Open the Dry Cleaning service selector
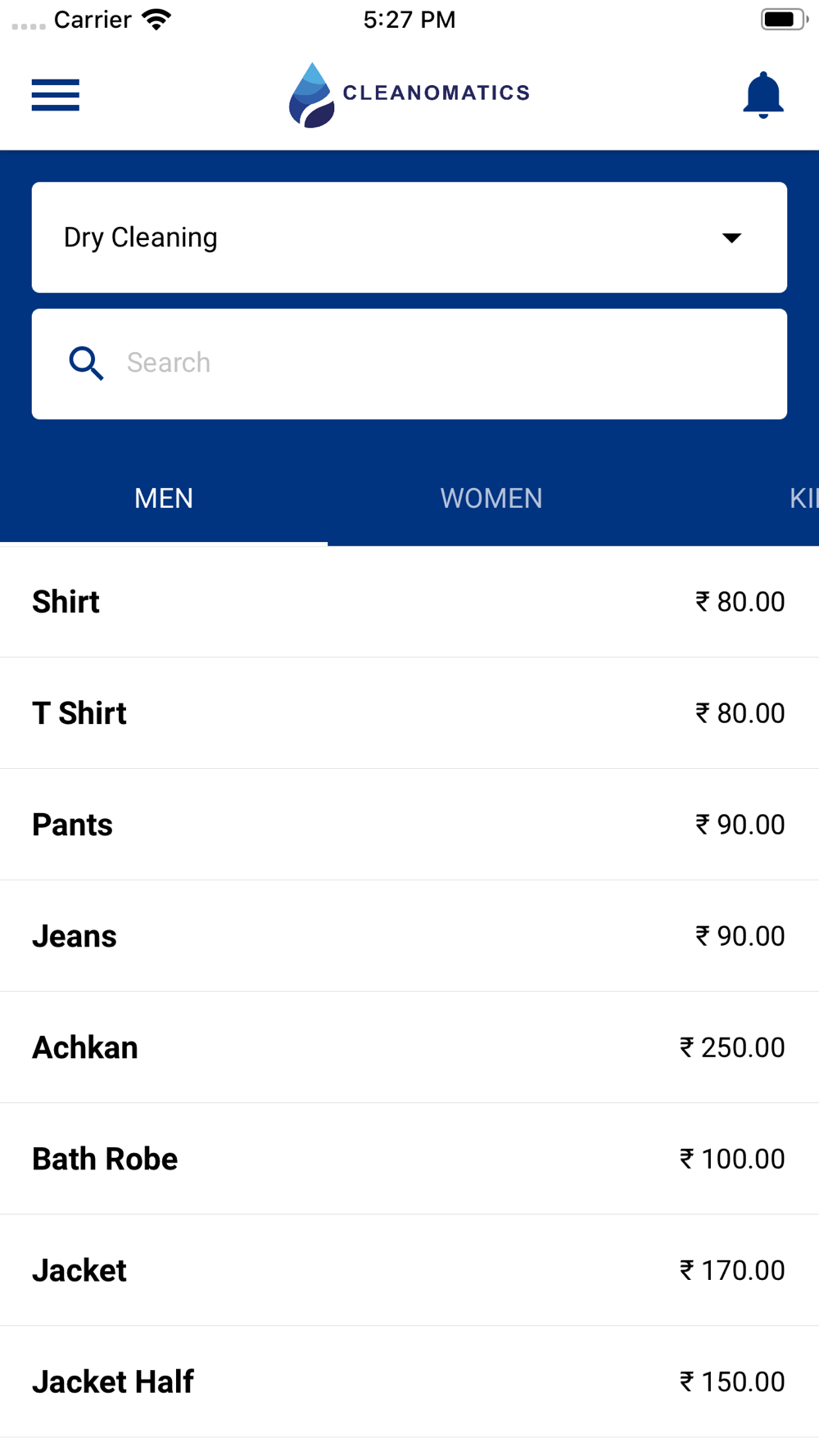 [409, 237]
